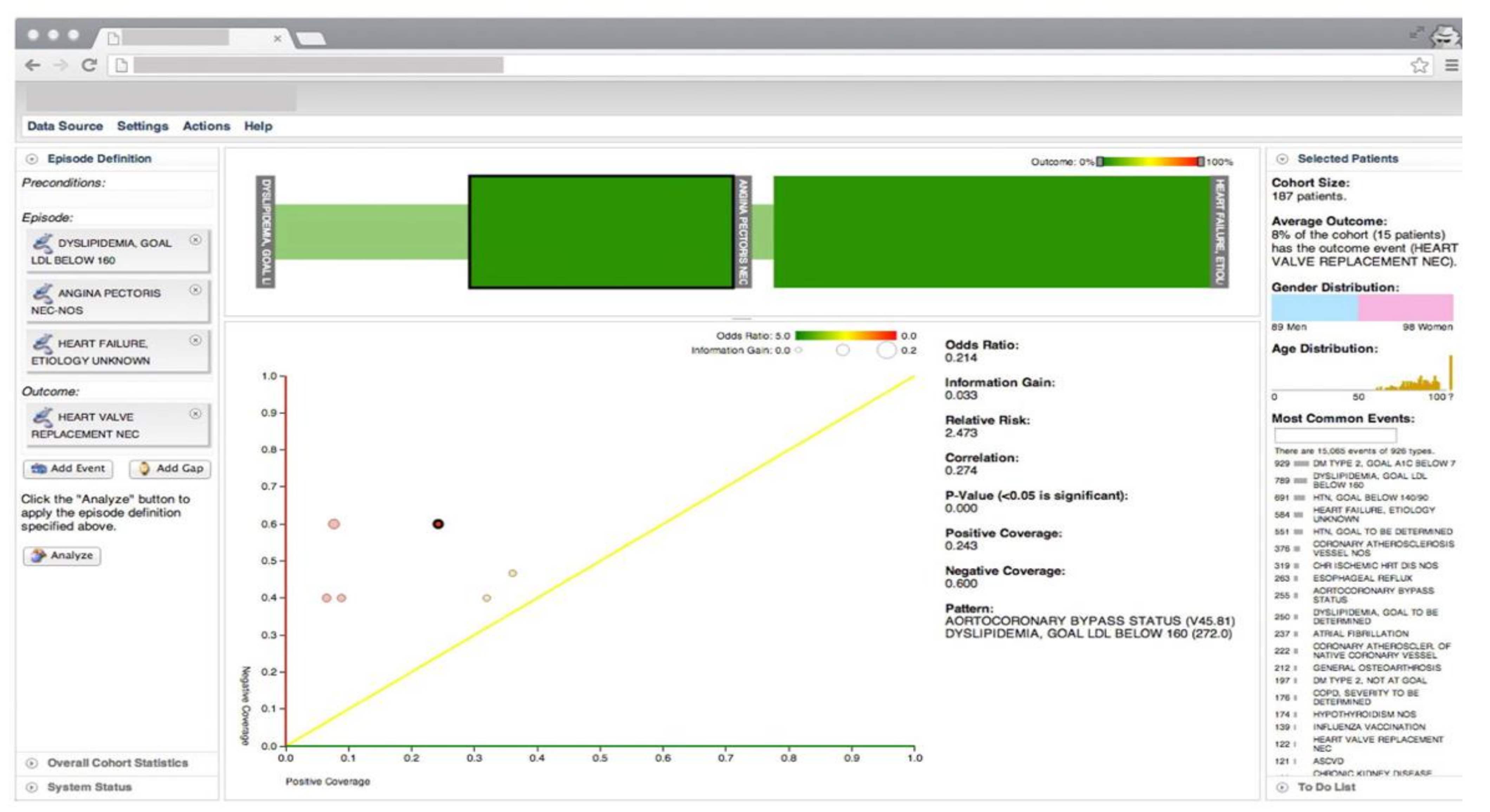Bookmark page with the star icon
This screenshot has height=812, width=1490.
coord(1419,65)
